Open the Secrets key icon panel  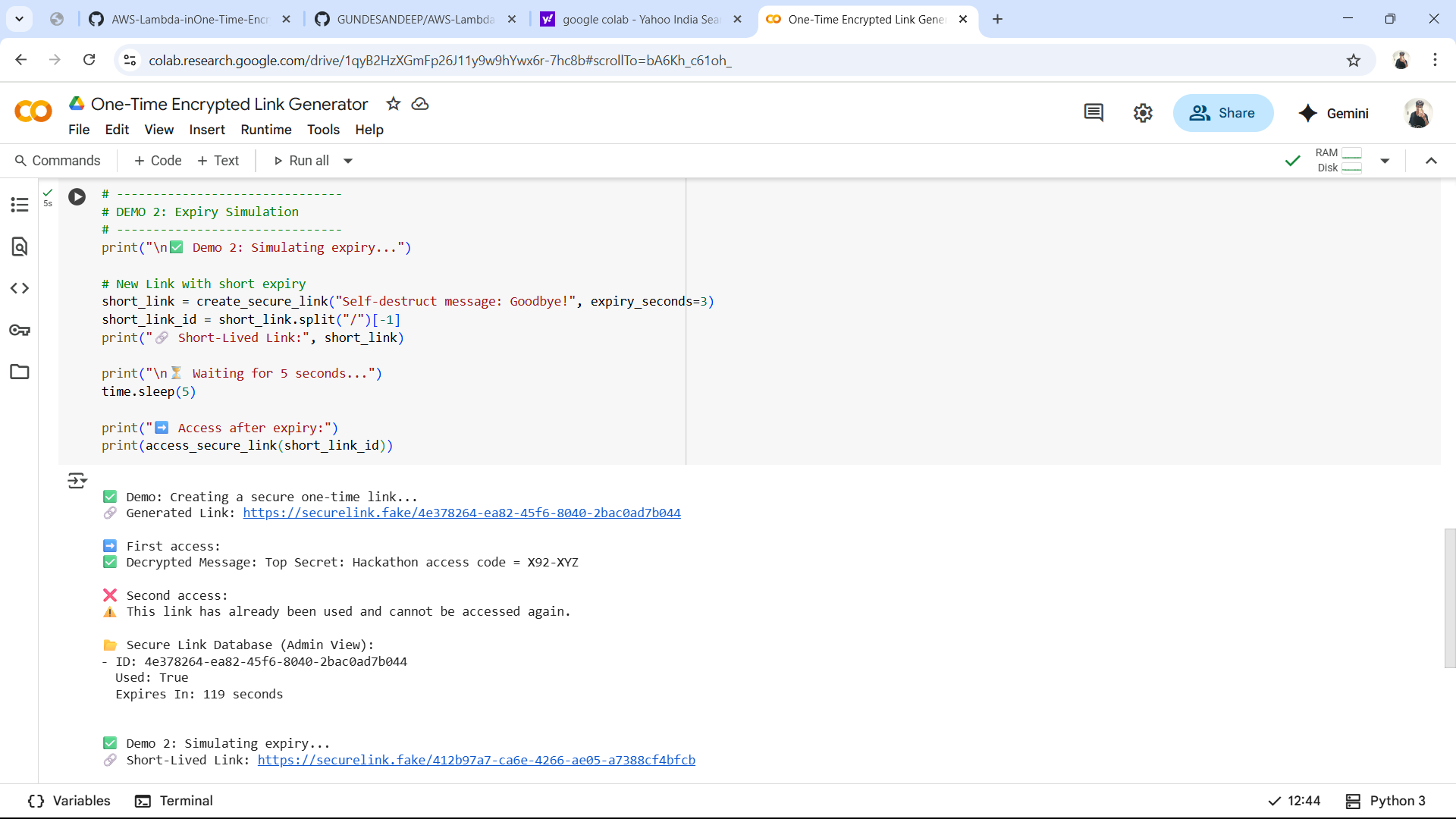pos(20,330)
